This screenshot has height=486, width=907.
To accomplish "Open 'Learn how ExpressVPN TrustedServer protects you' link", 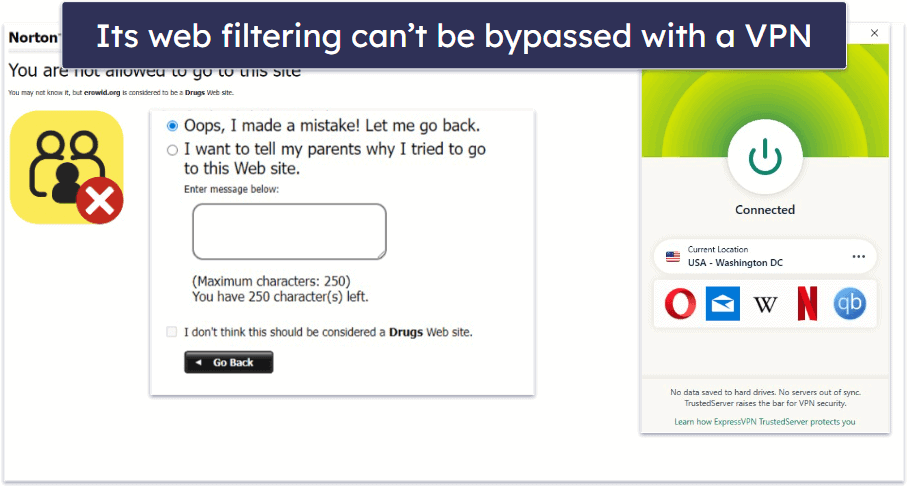I will click(x=765, y=422).
